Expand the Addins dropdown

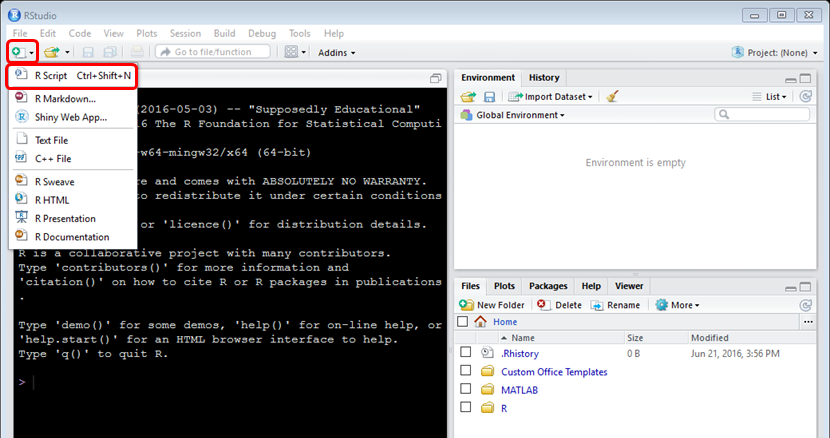(x=336, y=52)
